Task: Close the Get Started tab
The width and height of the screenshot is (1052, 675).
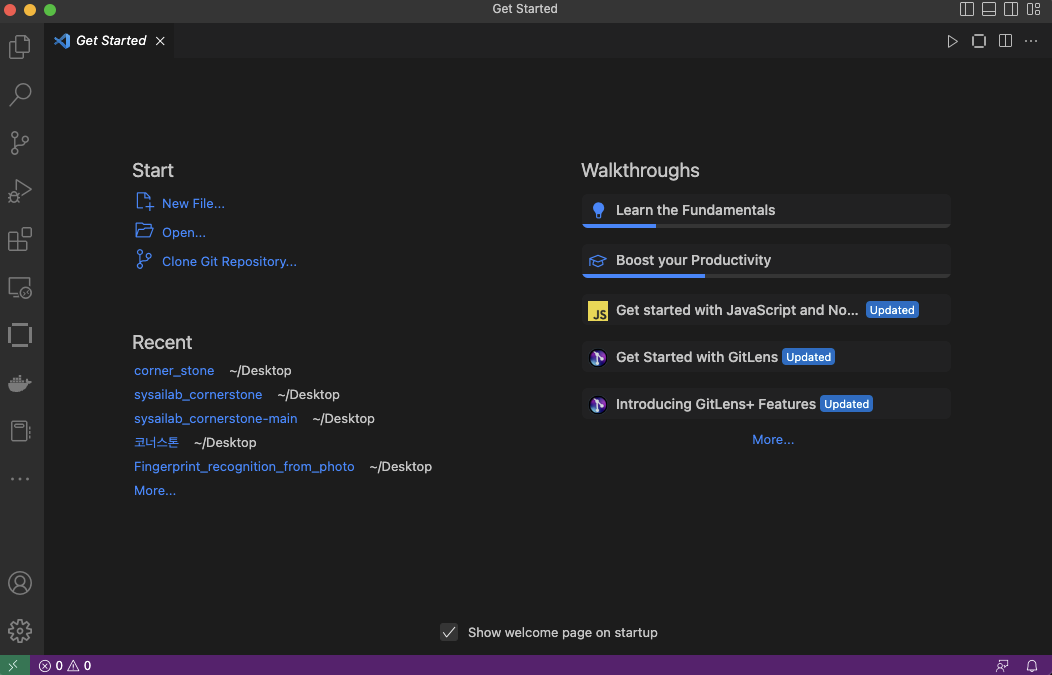Action: [160, 41]
